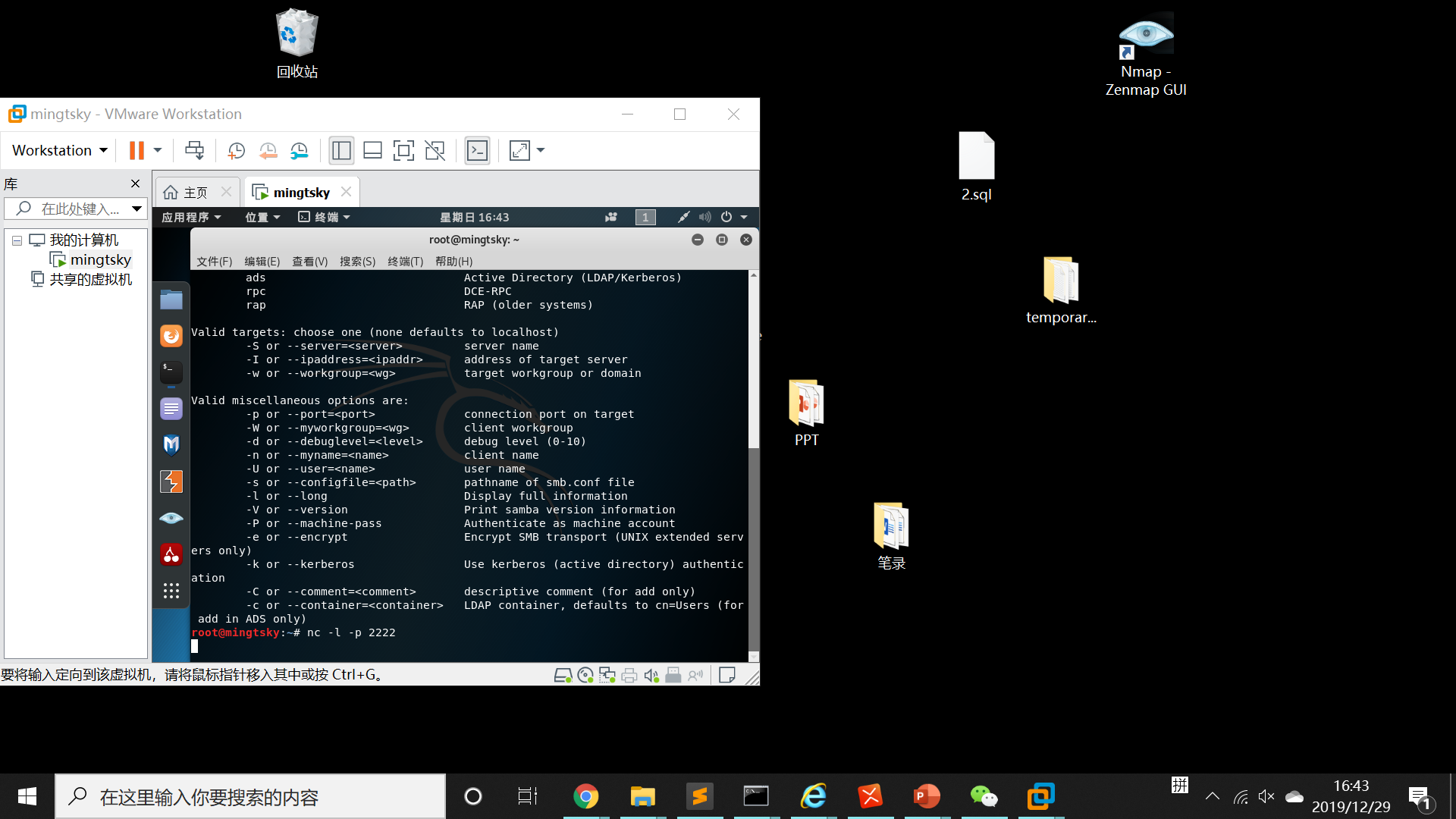Click the revert to snapshot icon
The image size is (1456, 819).
tap(268, 150)
